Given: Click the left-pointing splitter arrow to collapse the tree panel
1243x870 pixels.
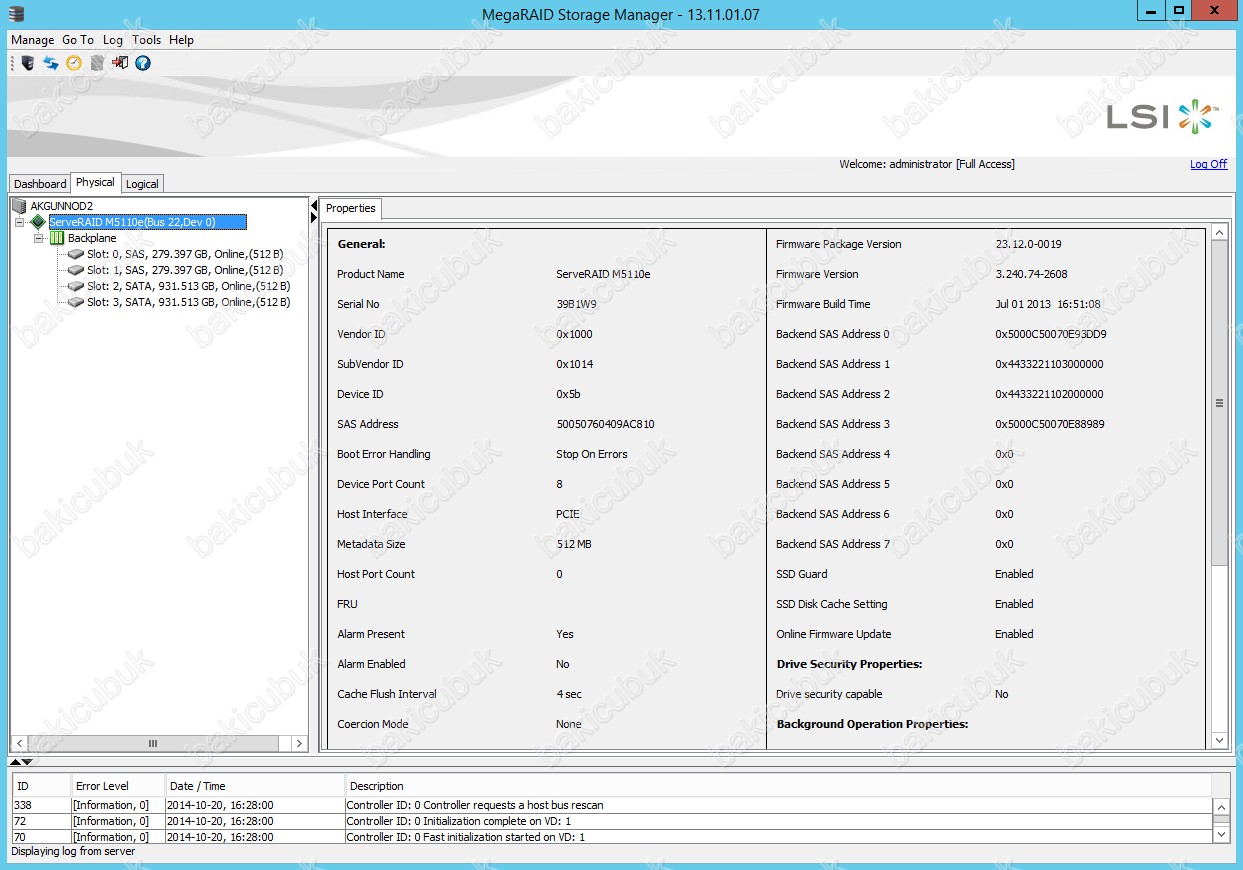Looking at the screenshot, I should tap(314, 205).
